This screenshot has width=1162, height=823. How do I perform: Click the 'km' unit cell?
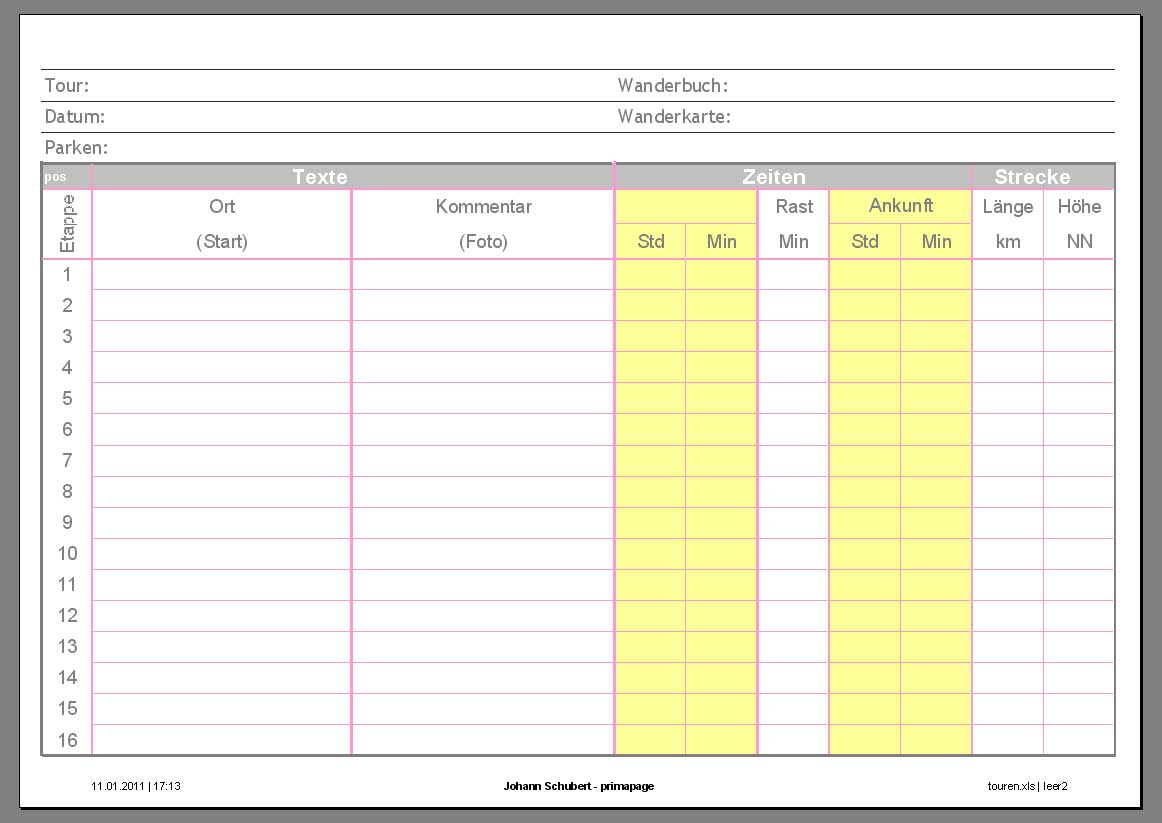1008,241
